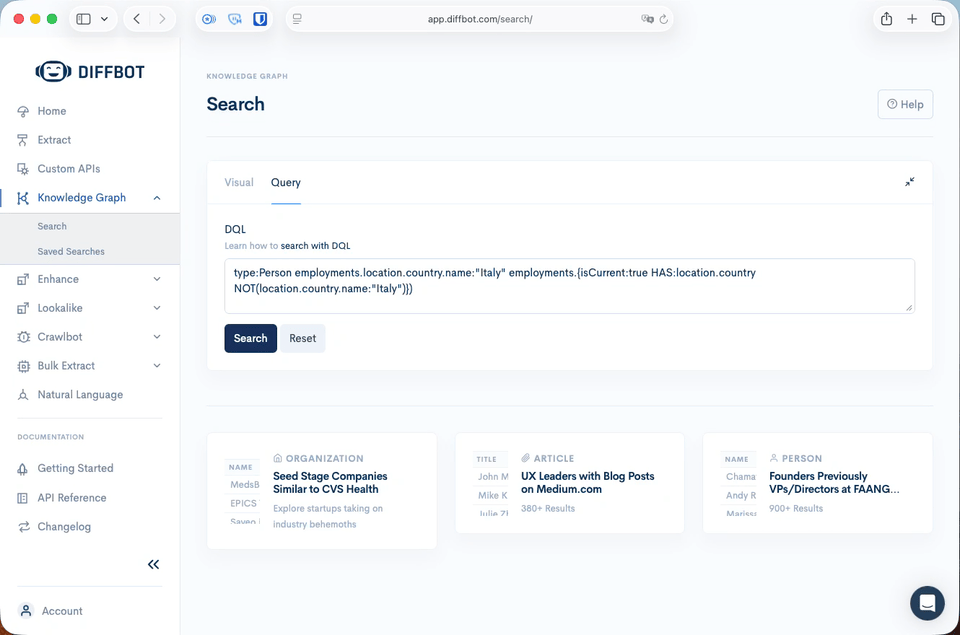
Task: Follow the 'search with DQL' link
Action: [x=315, y=246]
